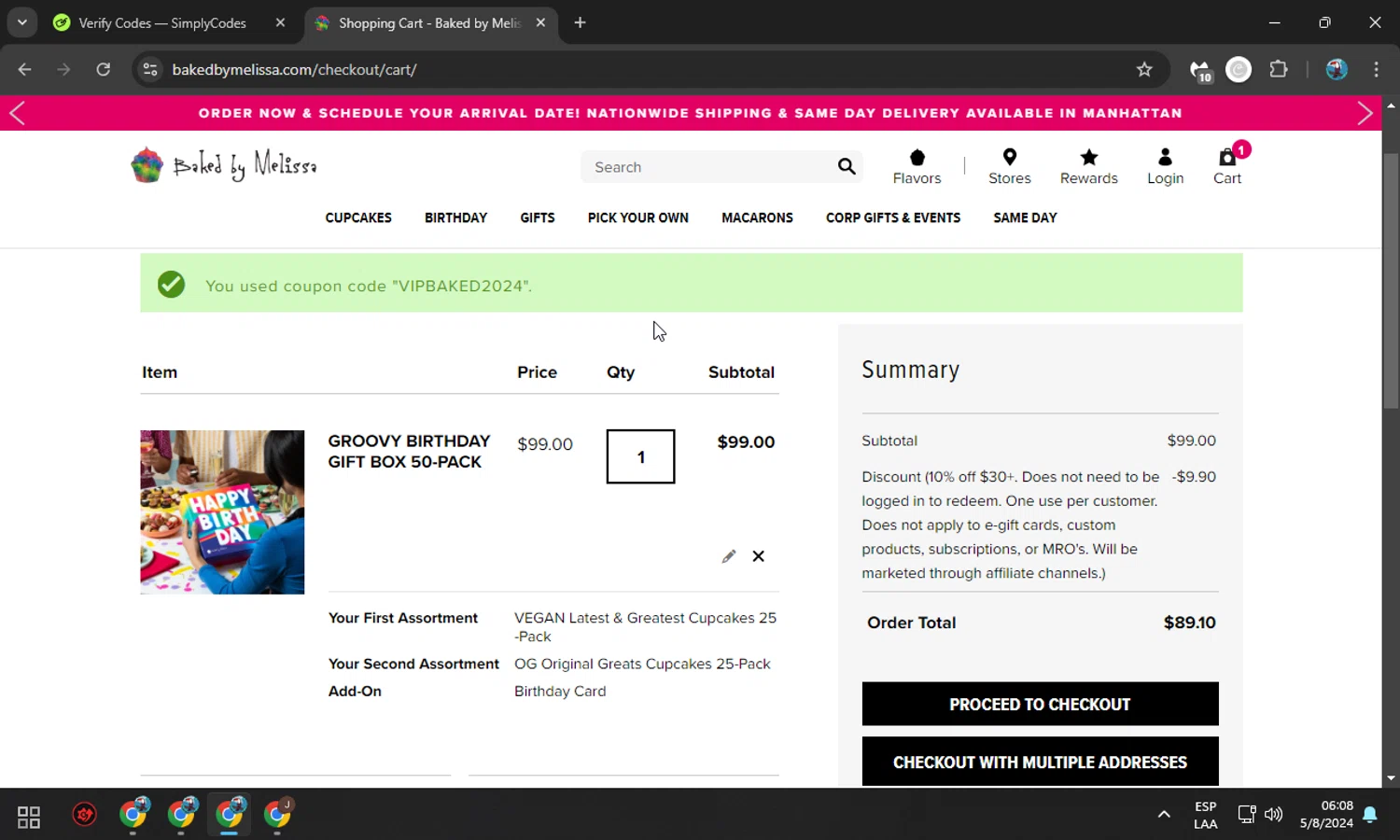Open the tab search dropdown arrow
The height and width of the screenshot is (840, 1400).
point(21,22)
